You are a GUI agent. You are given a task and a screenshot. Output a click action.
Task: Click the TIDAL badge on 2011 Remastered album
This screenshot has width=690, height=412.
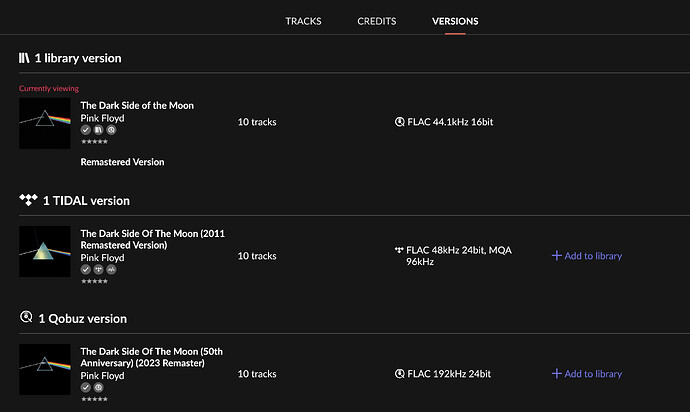coord(99,269)
